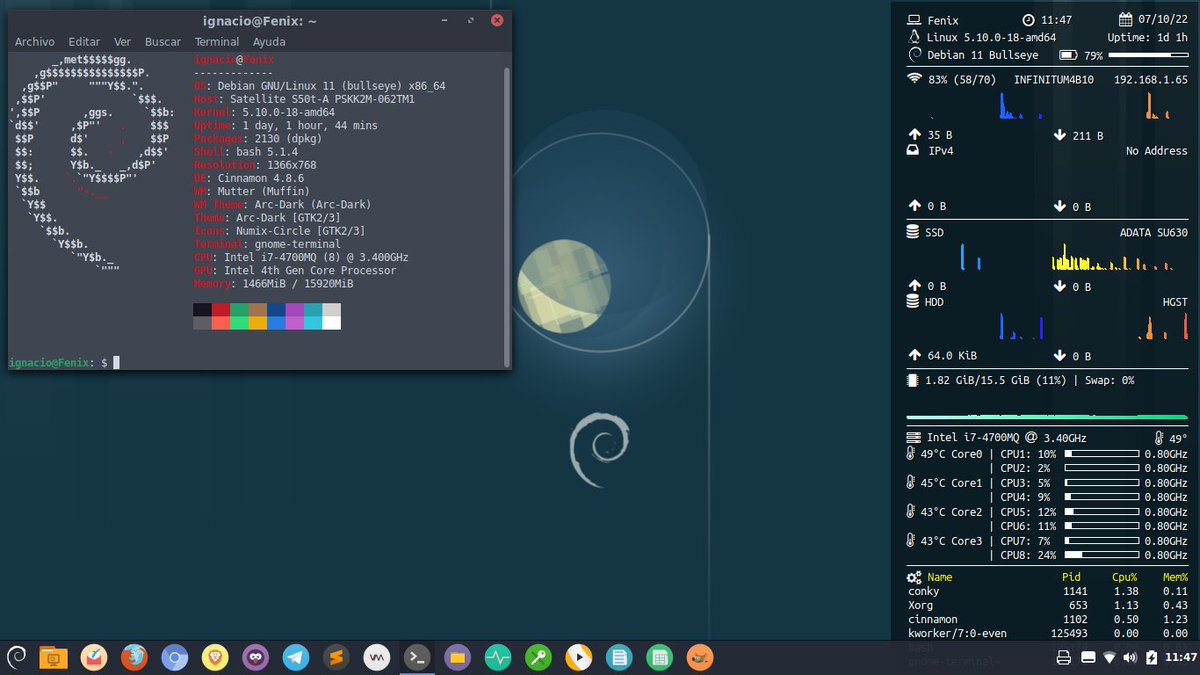Open the on-screen keyboard tray icon

pos(1087,658)
